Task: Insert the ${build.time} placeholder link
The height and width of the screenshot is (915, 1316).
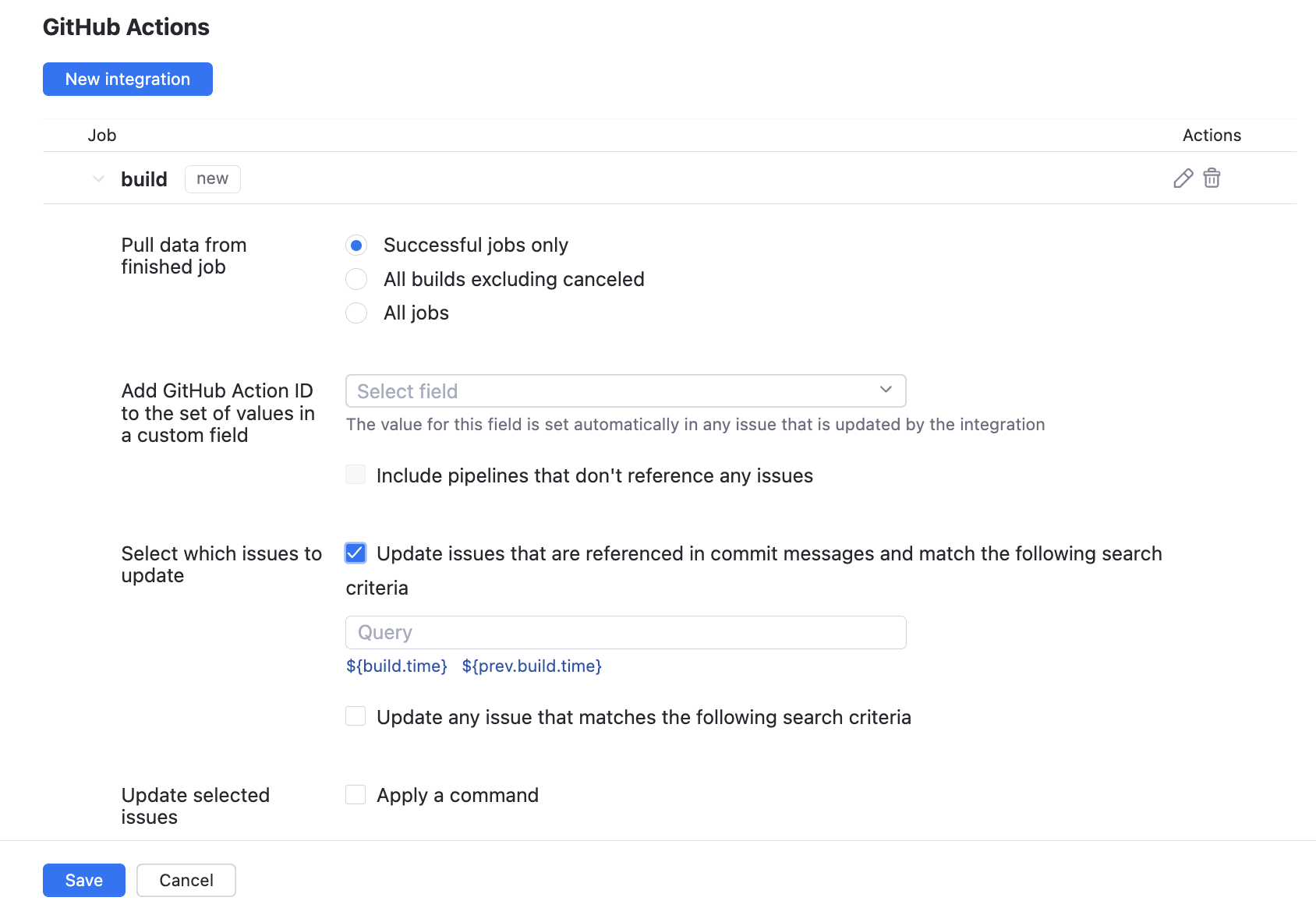Action: click(x=397, y=666)
